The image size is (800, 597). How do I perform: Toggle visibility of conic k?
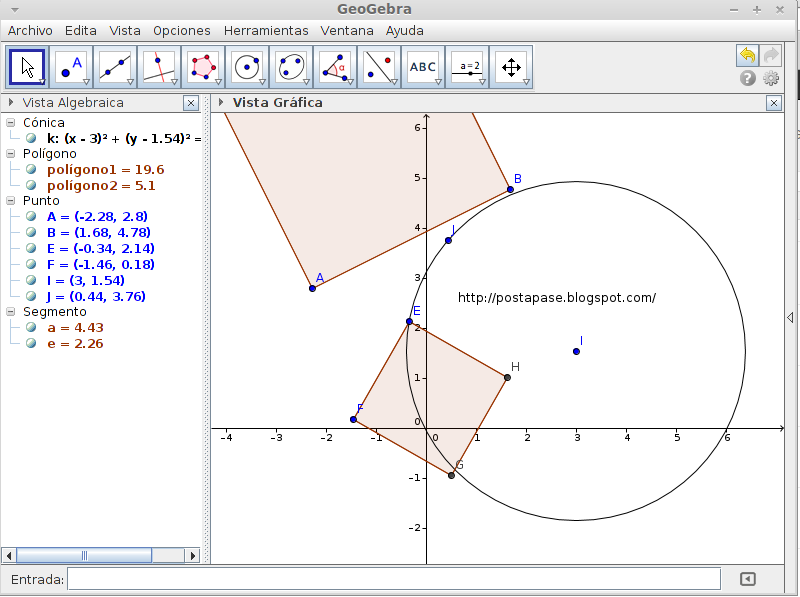(x=31, y=137)
